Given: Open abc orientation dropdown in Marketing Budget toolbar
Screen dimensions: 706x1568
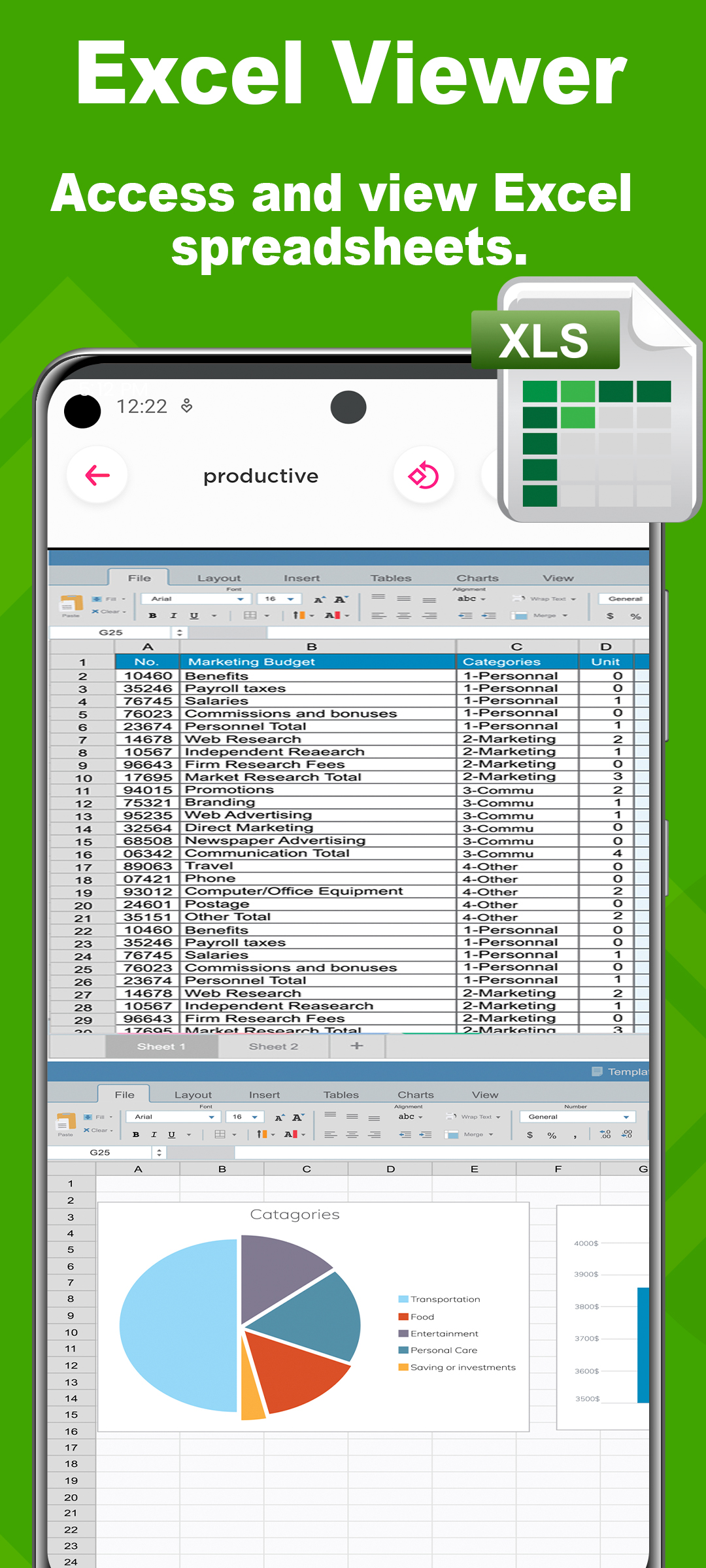Looking at the screenshot, I should tap(471, 598).
